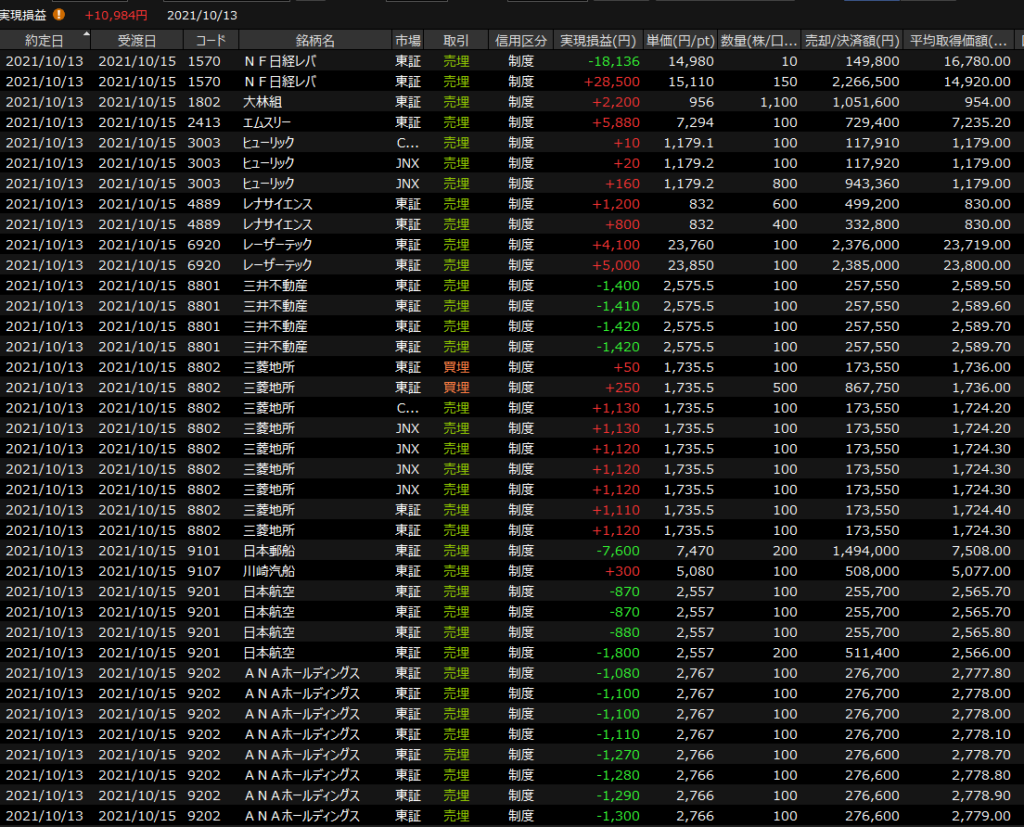Click the orange warning icon beside 実現損益
This screenshot has width=1024, height=827.
point(59,15)
